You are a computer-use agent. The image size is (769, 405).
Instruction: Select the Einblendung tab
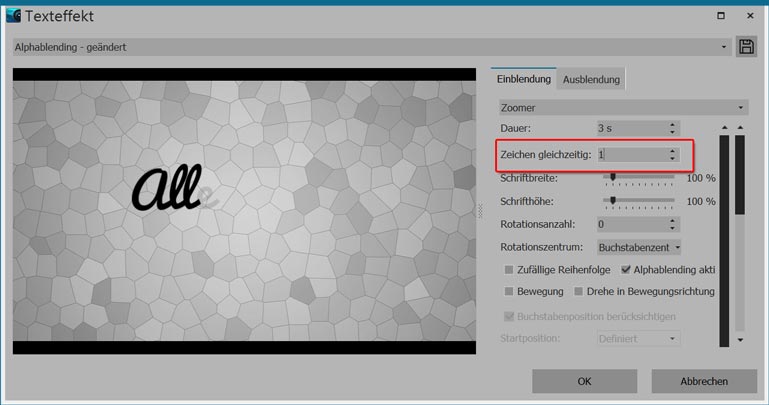pos(524,80)
